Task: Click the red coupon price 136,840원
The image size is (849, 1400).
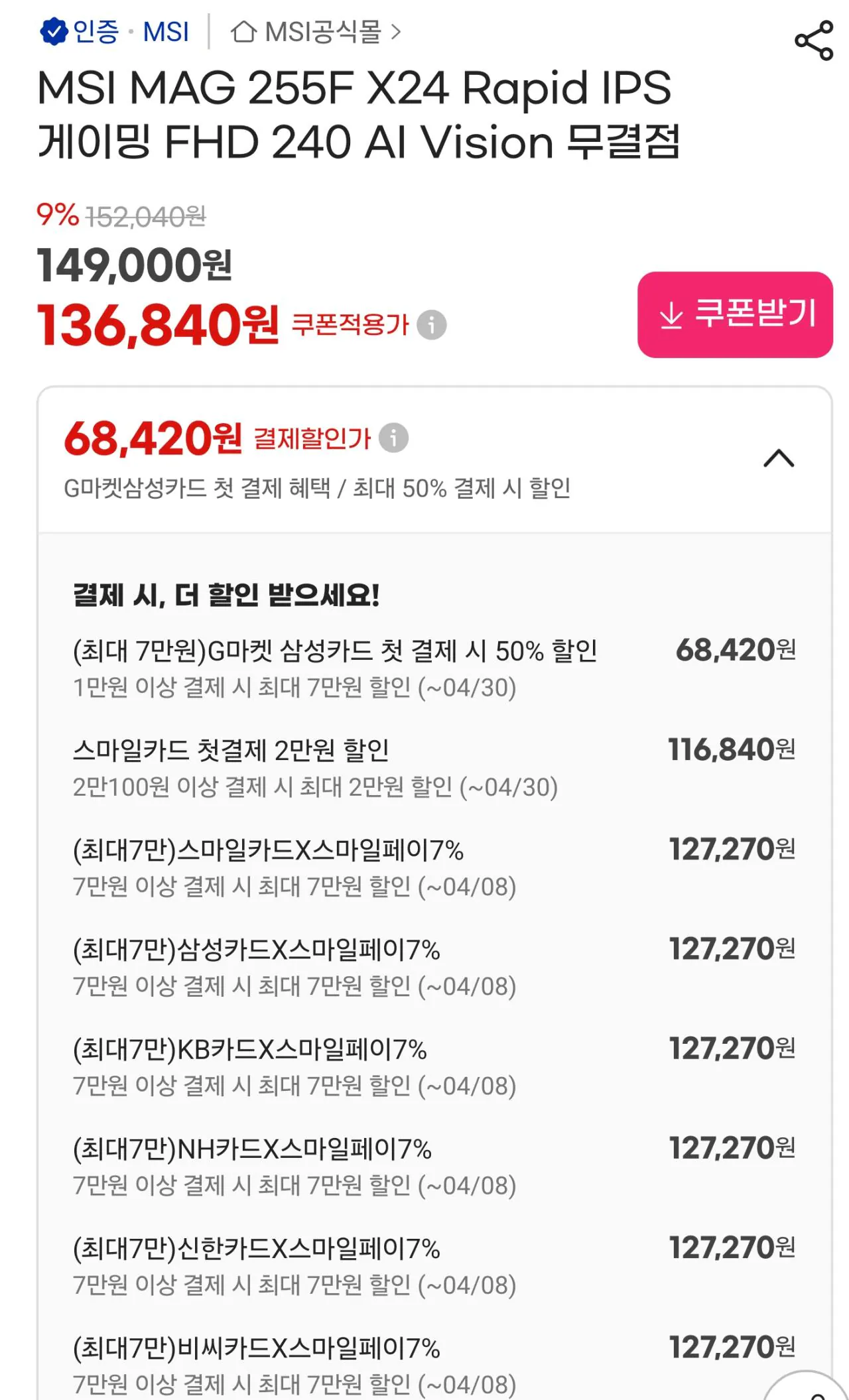Action: click(x=155, y=323)
